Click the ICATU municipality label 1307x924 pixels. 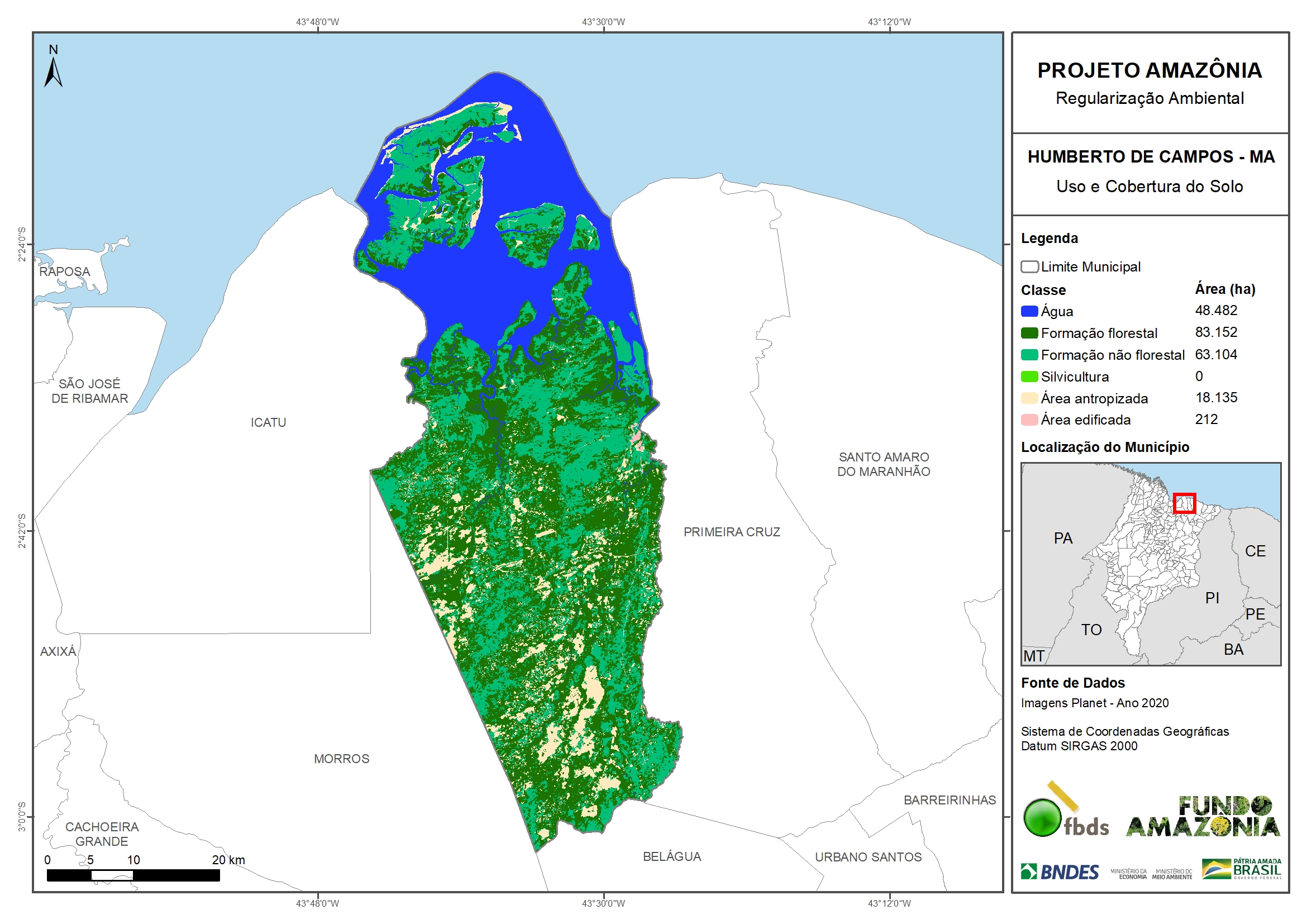pos(268,422)
